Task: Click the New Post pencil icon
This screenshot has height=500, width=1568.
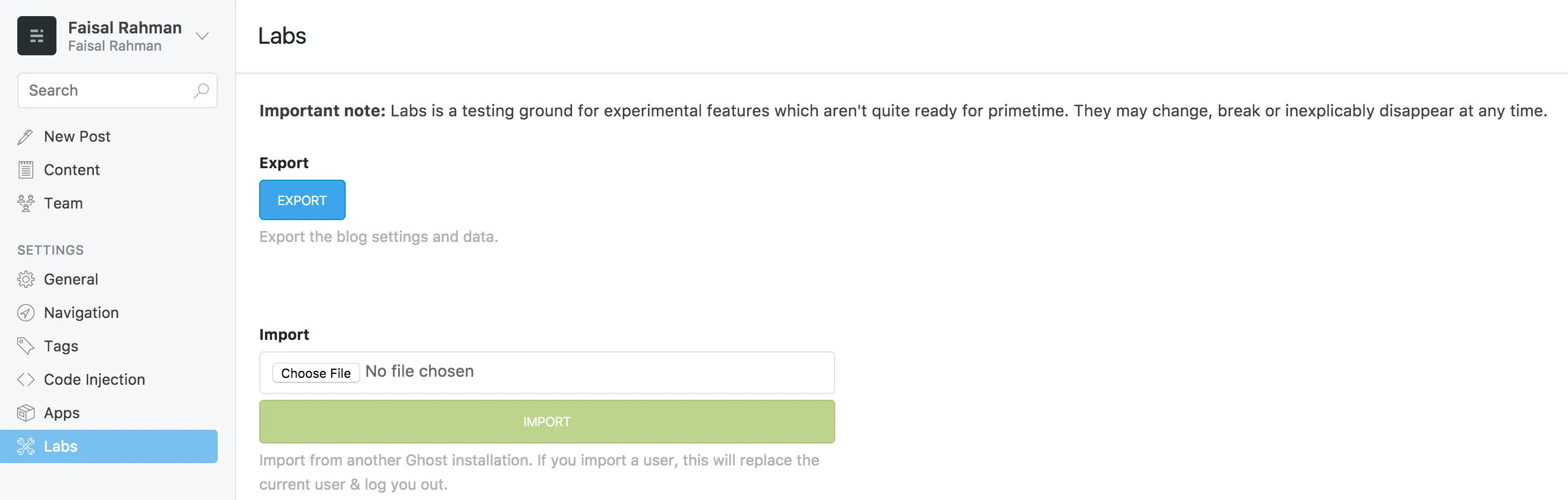Action: (25, 137)
